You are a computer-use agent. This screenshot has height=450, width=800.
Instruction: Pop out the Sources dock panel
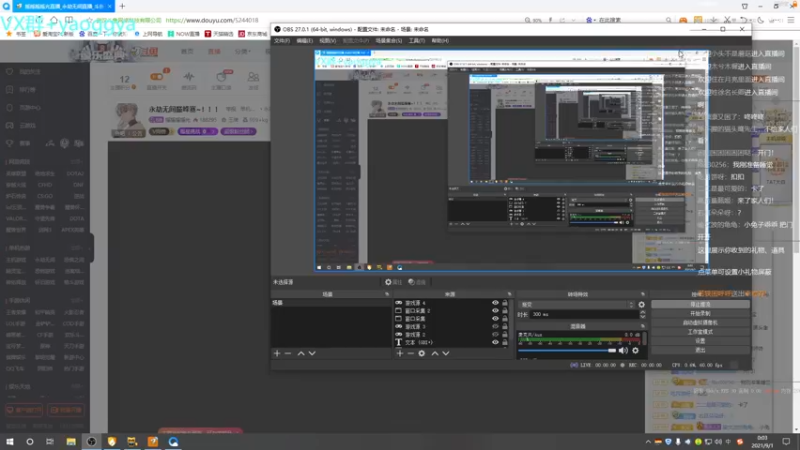pos(509,294)
